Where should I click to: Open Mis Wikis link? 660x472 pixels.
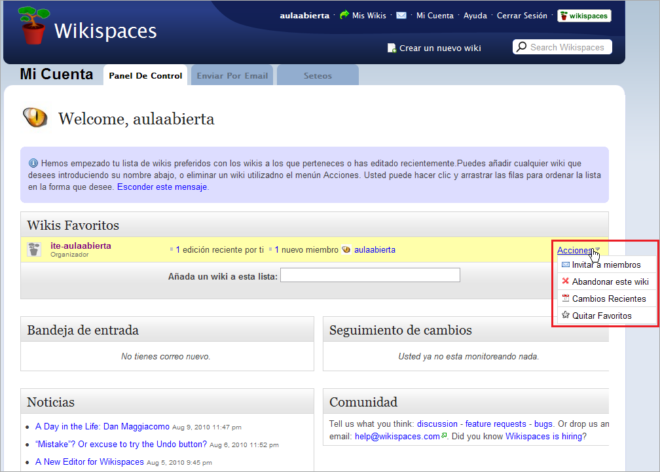pyautogui.click(x=369, y=16)
